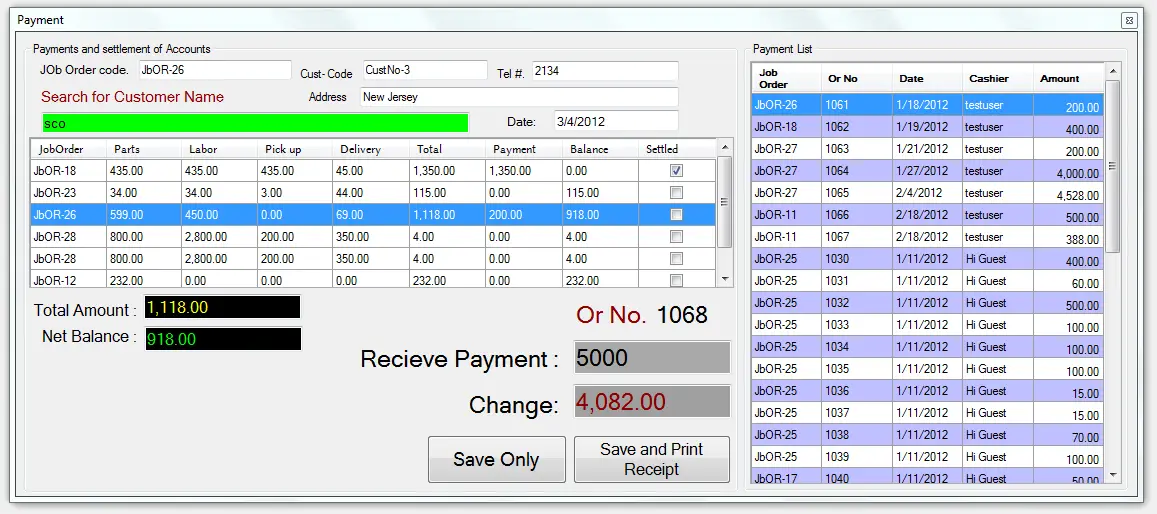Click the job order table scrollbar thumb
This screenshot has width=1157, height=514.
(725, 201)
